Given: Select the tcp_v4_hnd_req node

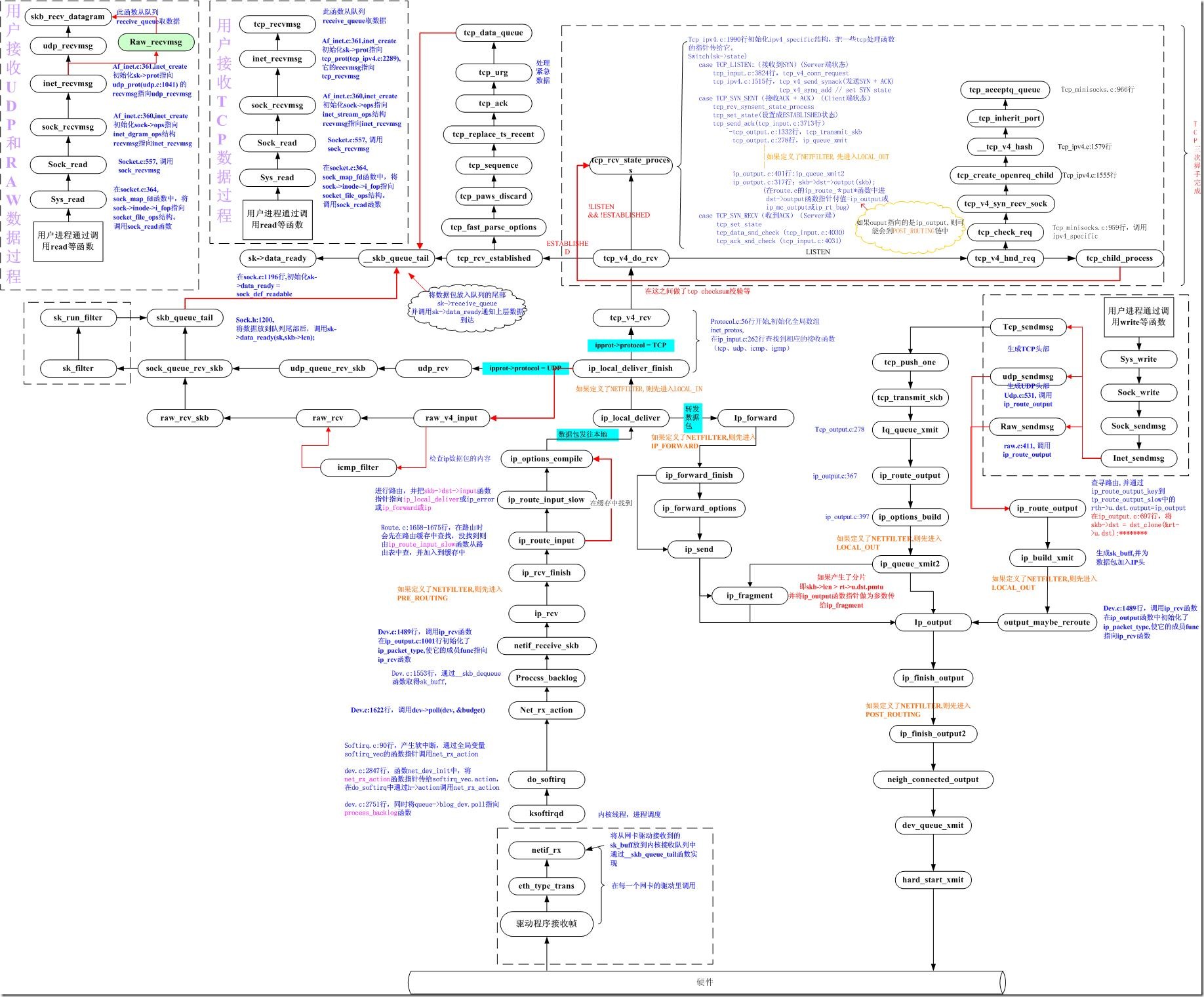Looking at the screenshot, I should pos(1005,258).
